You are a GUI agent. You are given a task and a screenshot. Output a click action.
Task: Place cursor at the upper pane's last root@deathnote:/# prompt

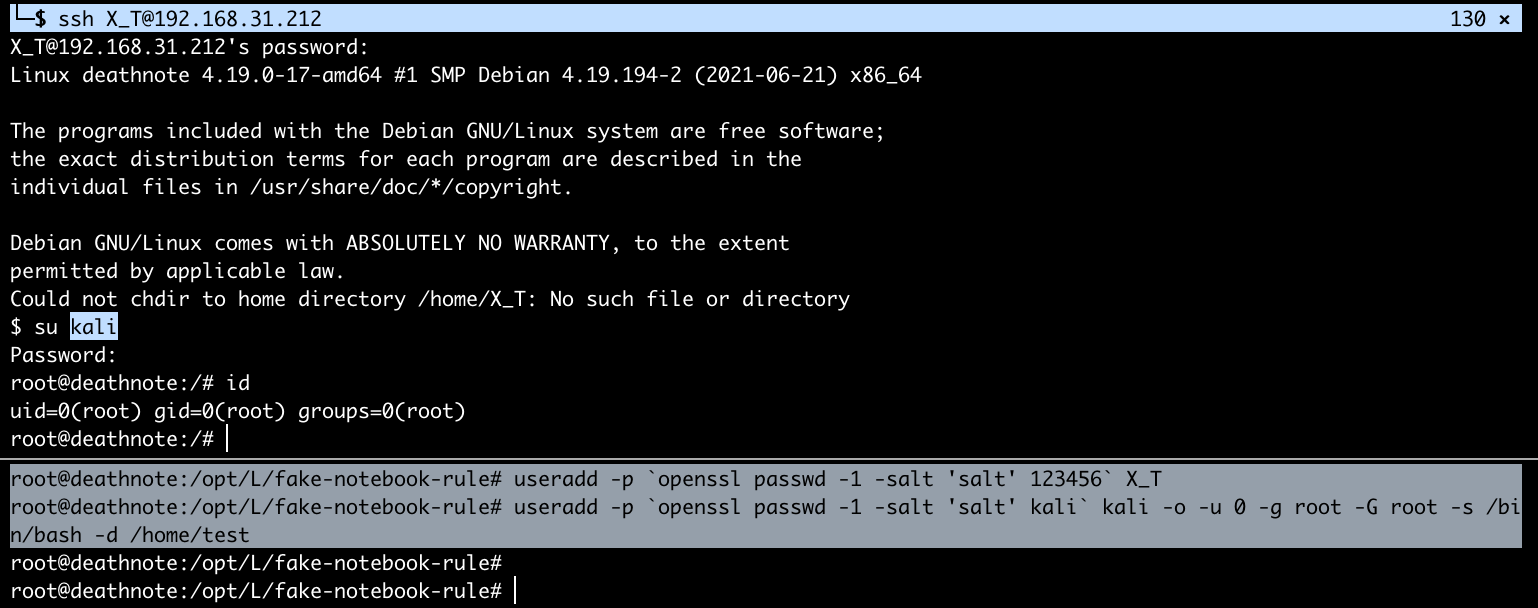pyautogui.click(x=228, y=439)
